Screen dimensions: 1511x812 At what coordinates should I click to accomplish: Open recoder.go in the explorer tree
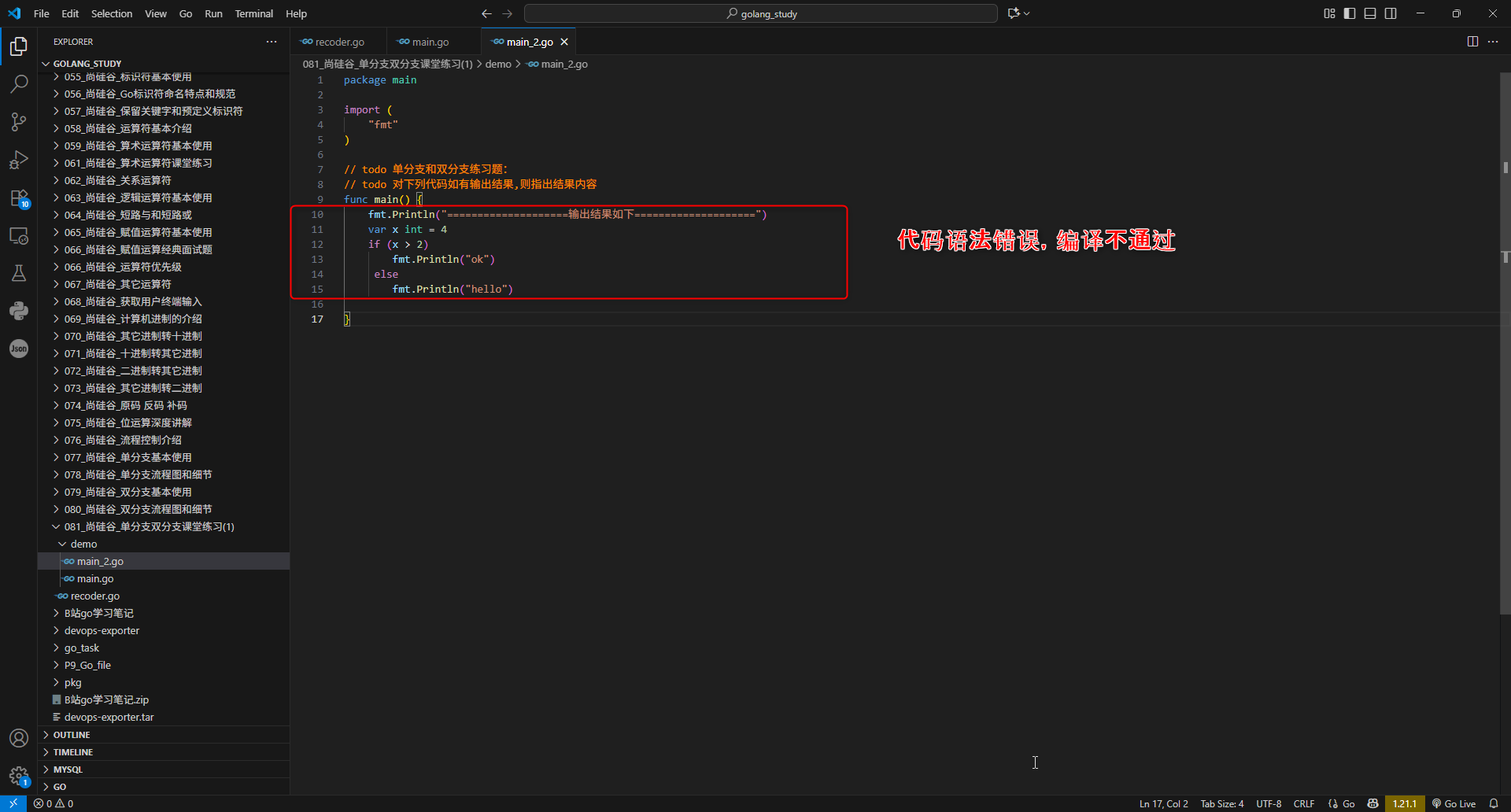164,596
